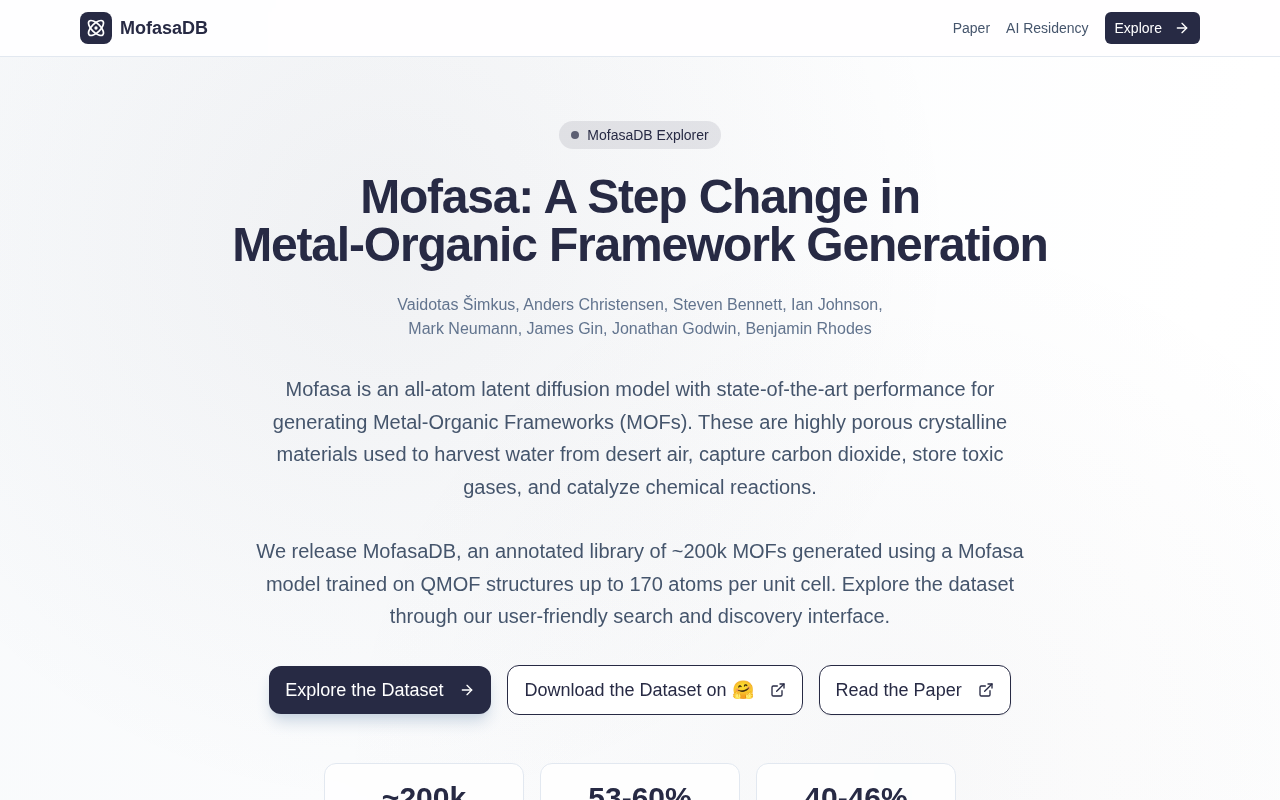1280x800 pixels.
Task: Click the dot in the MofasaDB Explorer badge
Action: point(575,135)
